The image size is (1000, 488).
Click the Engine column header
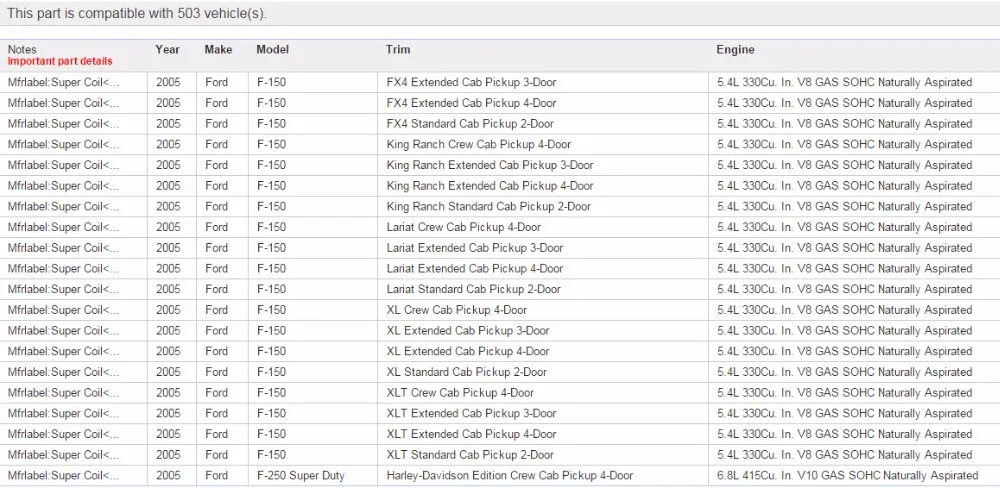735,50
